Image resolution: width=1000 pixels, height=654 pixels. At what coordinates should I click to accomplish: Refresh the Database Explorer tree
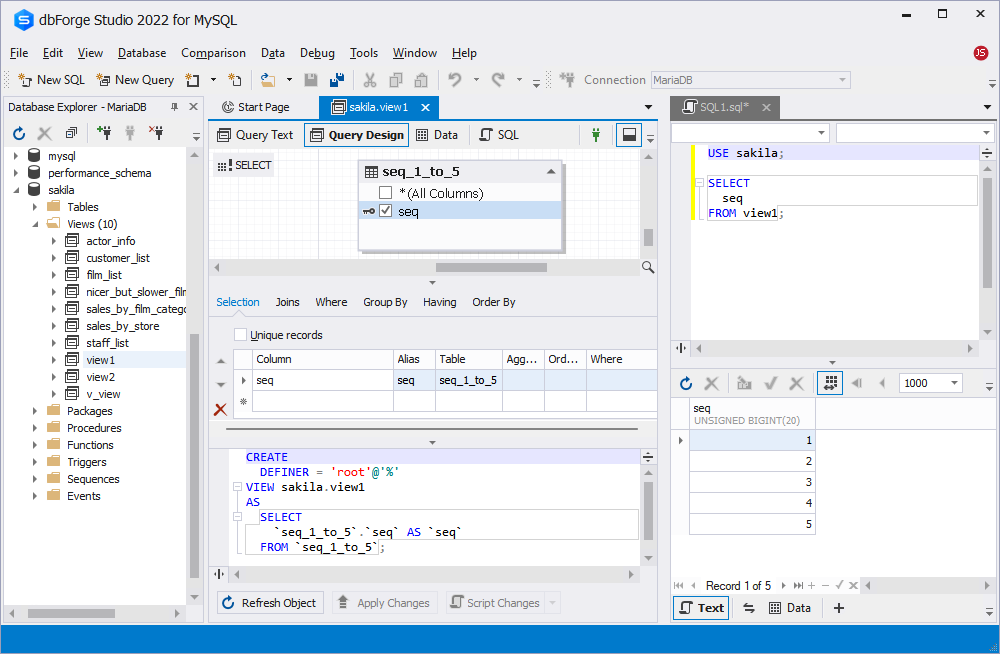click(x=18, y=133)
